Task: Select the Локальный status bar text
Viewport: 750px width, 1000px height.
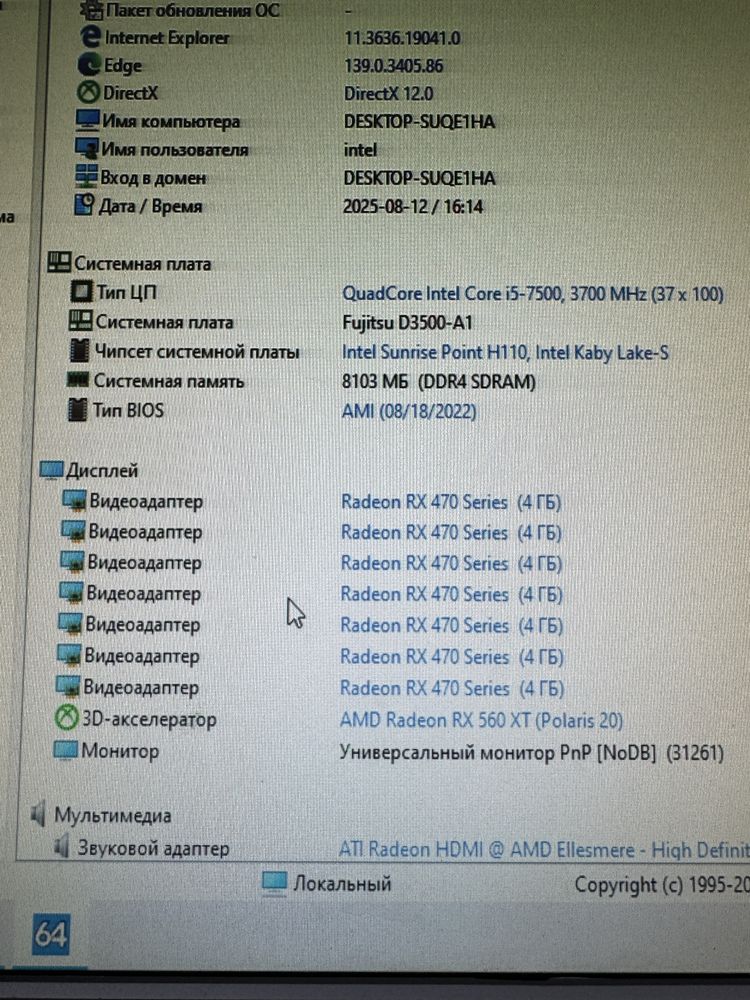Action: click(342, 884)
